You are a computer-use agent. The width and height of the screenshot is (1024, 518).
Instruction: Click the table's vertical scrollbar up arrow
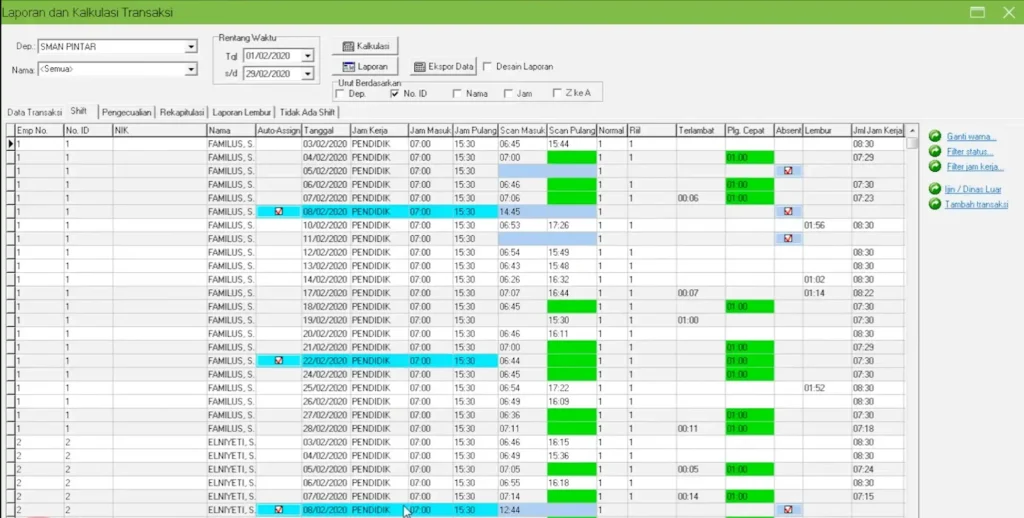(912, 143)
